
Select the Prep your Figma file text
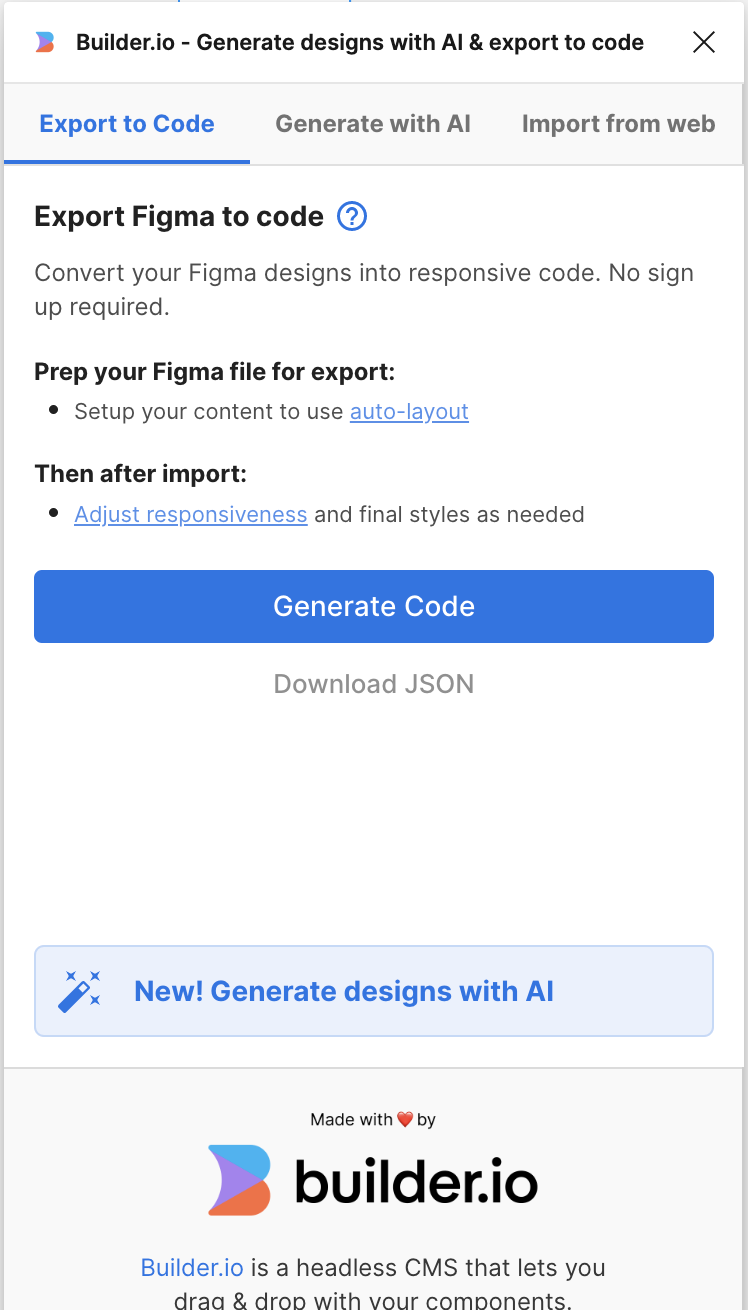point(214,371)
